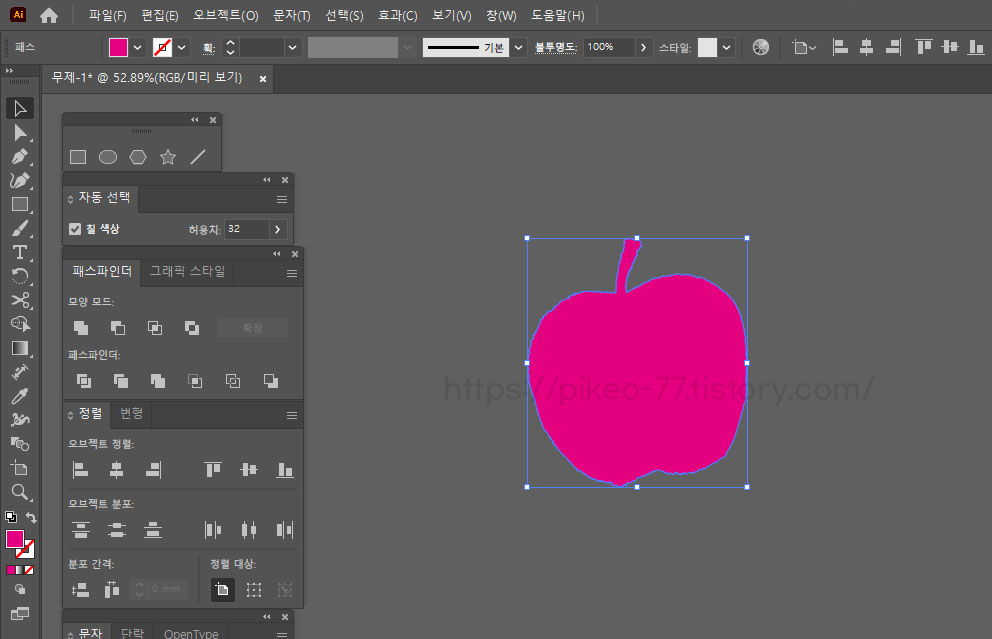Select the Artboard tool
This screenshot has width=992, height=639.
pyautogui.click(x=20, y=468)
